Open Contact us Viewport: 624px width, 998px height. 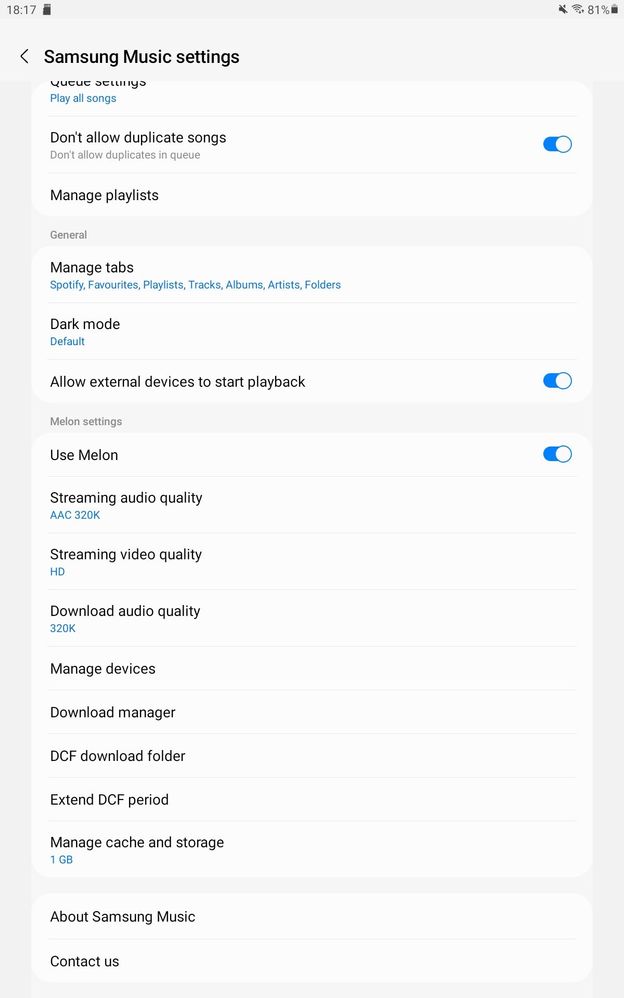(x=312, y=961)
